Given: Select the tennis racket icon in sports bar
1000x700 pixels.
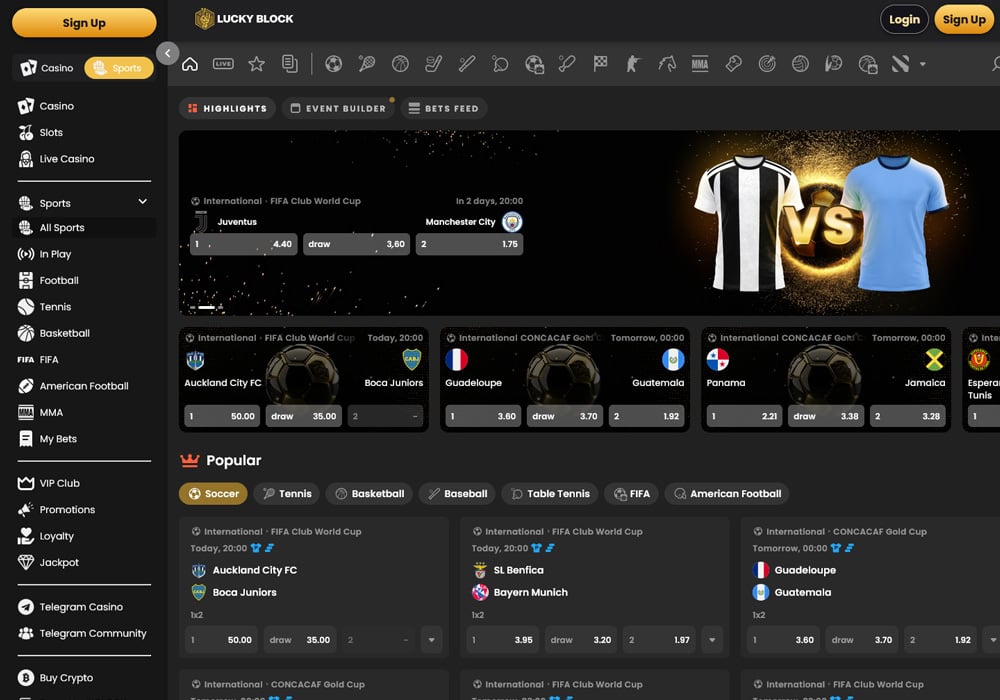Looking at the screenshot, I should [x=367, y=64].
